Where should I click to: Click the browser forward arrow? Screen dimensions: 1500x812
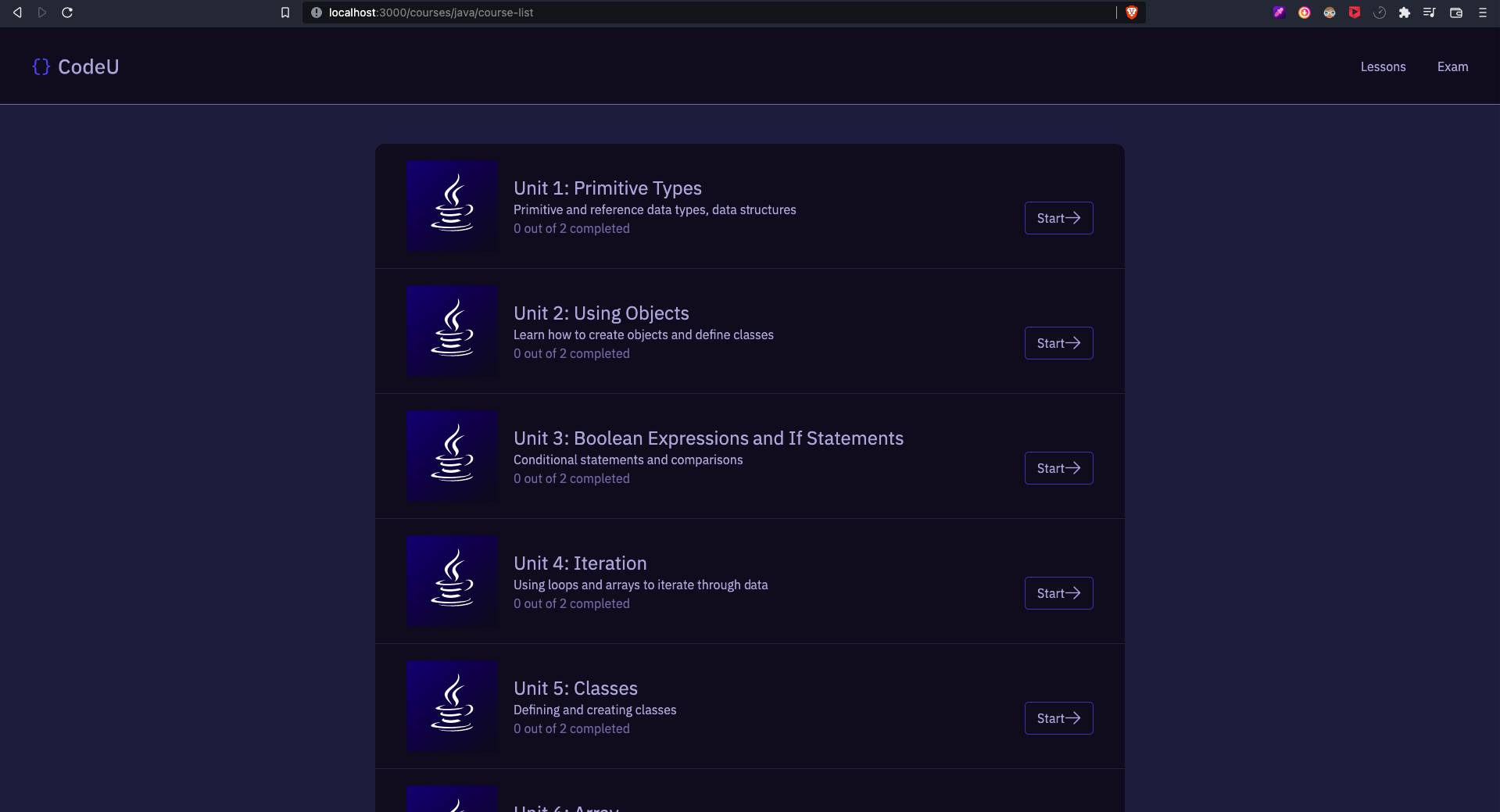click(x=42, y=13)
